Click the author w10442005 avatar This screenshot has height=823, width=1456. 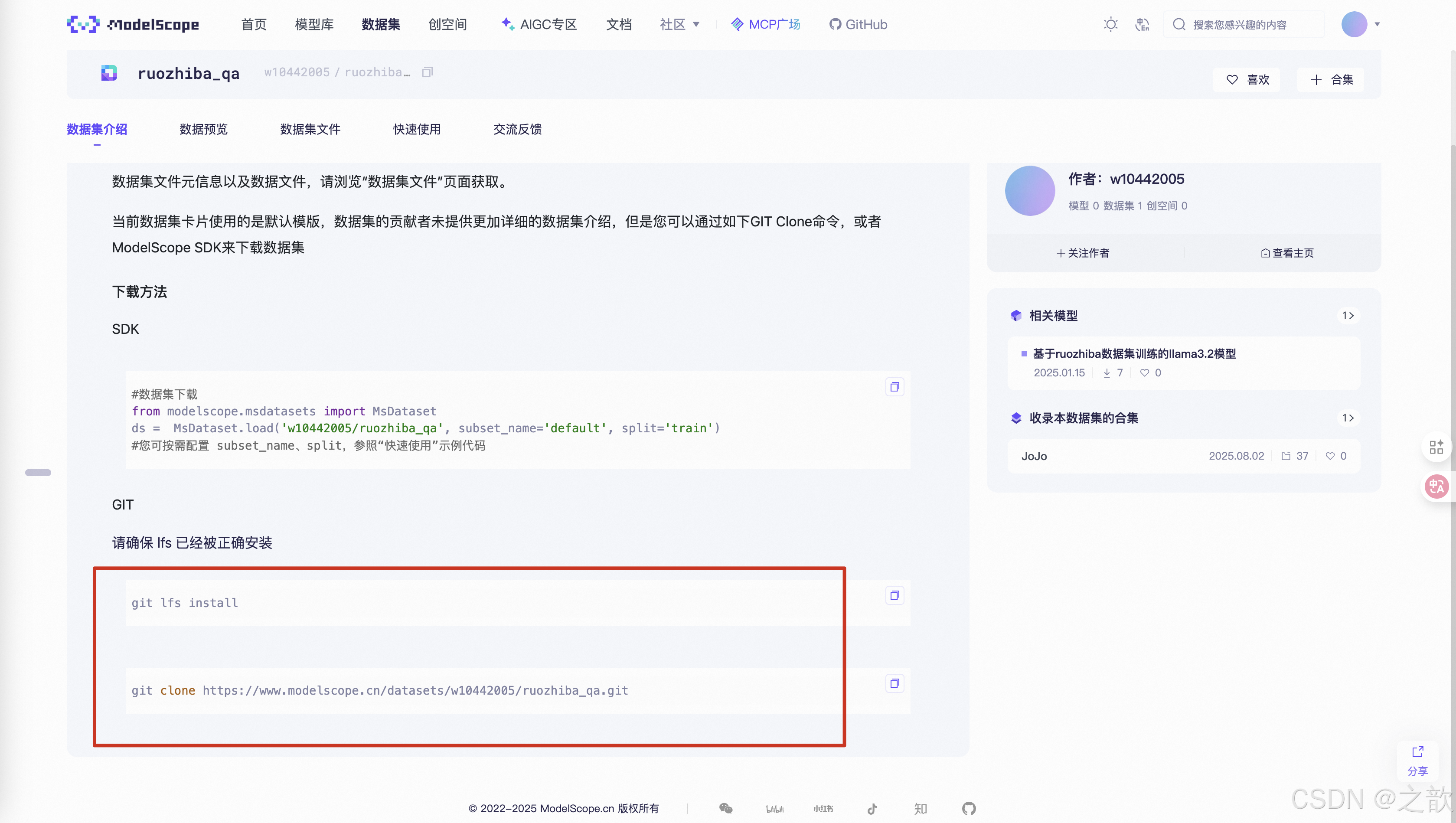[1030, 190]
